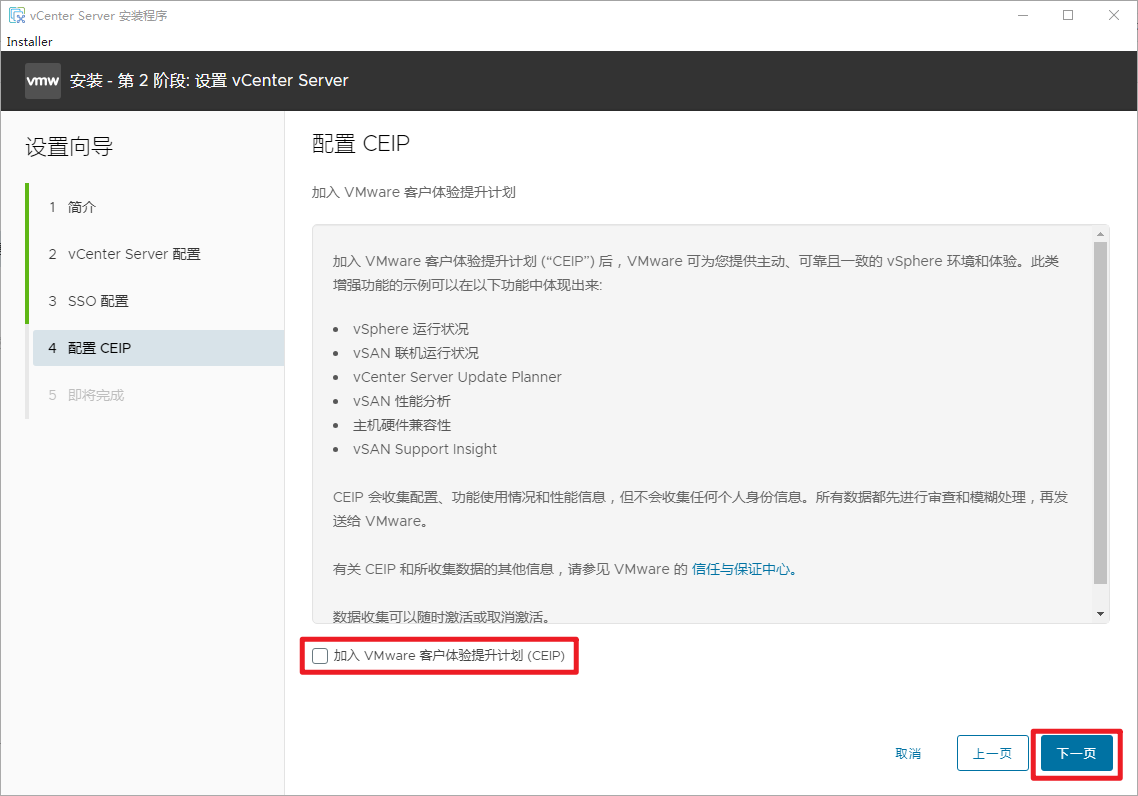Click the scrollbar thumb in the CEIP description
Viewport: 1138px width, 796px height.
(1101, 410)
